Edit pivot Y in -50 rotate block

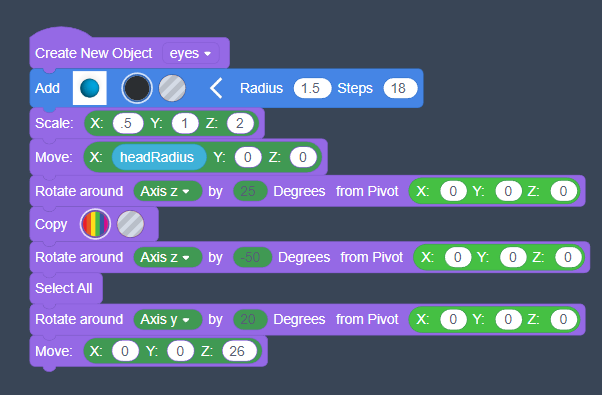513,257
